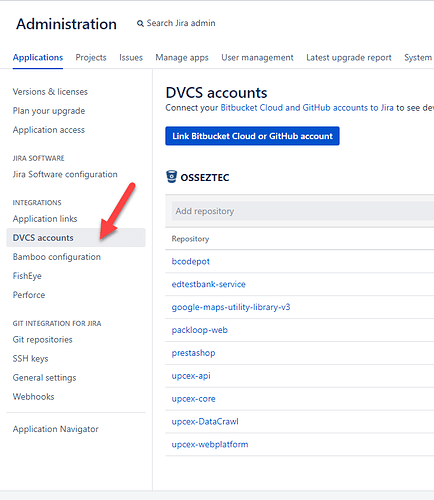
Task: Click the JIRA SOFTWARE section label
Action: (x=38, y=158)
